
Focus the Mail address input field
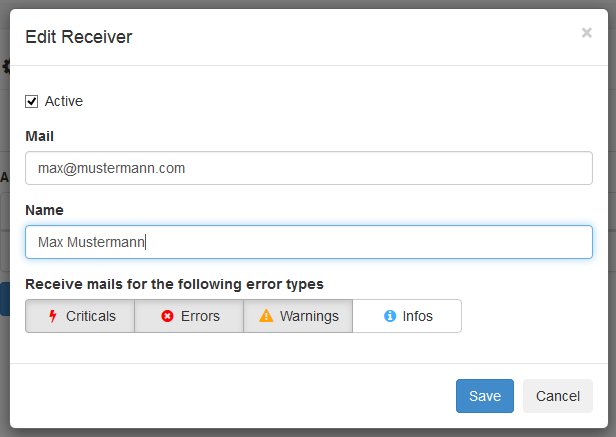point(308,168)
